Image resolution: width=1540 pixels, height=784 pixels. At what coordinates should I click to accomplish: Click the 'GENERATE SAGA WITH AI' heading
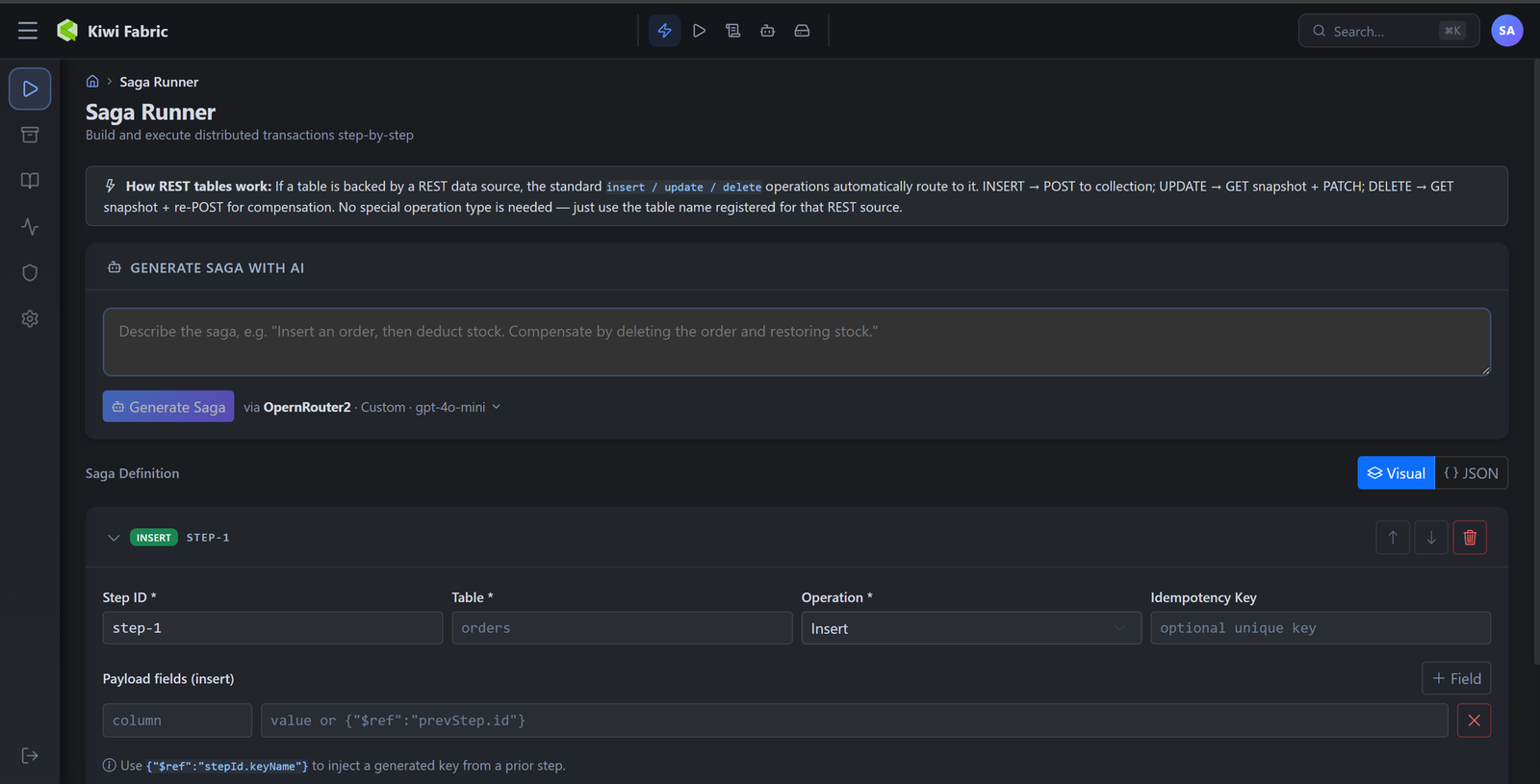pos(218,268)
